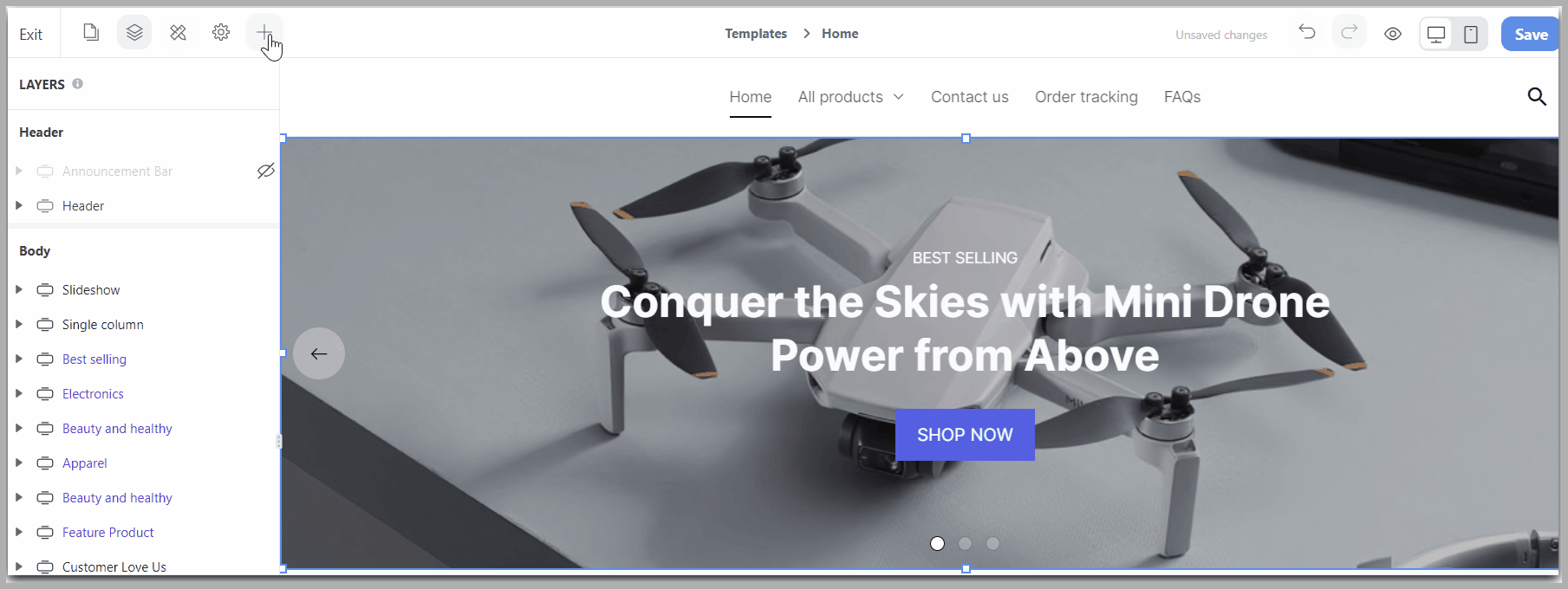Open the theme settings gear icon
This screenshot has width=1568, height=589.
(221, 33)
